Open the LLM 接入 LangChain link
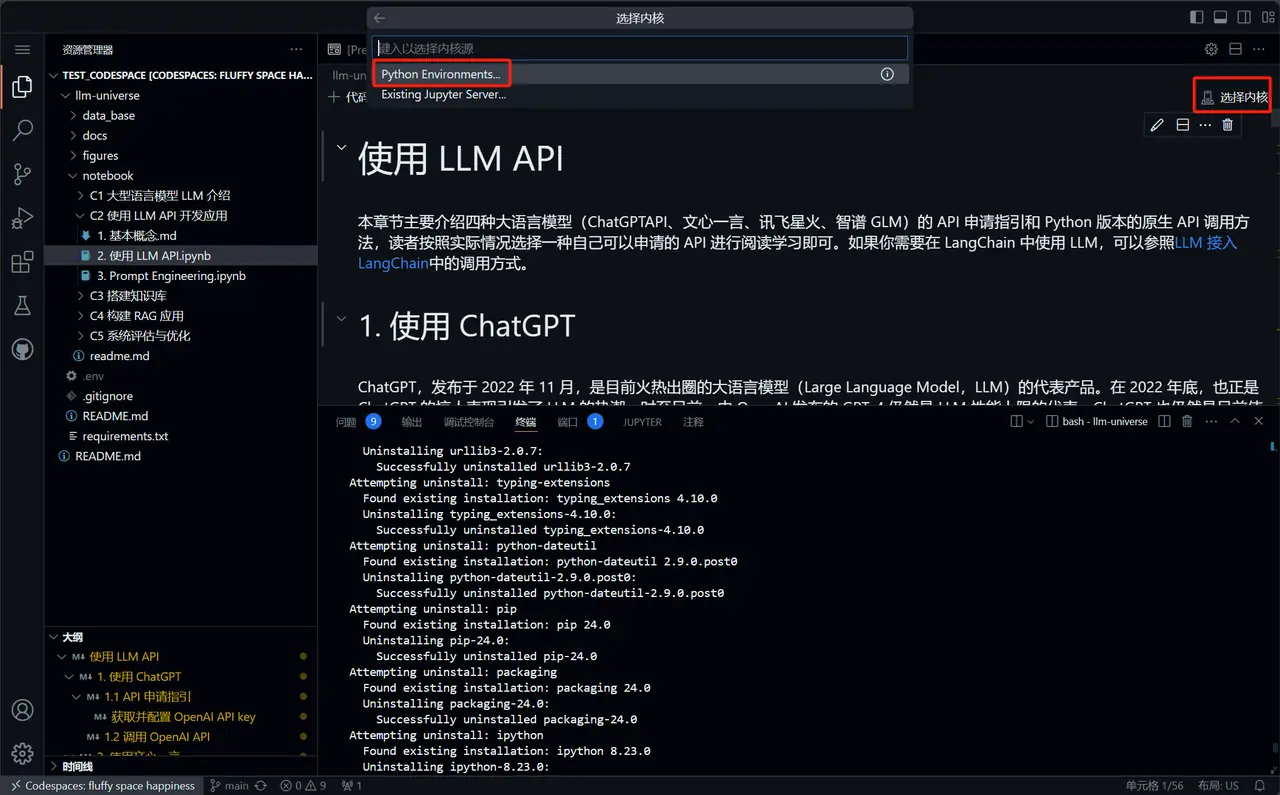 click(x=1205, y=242)
